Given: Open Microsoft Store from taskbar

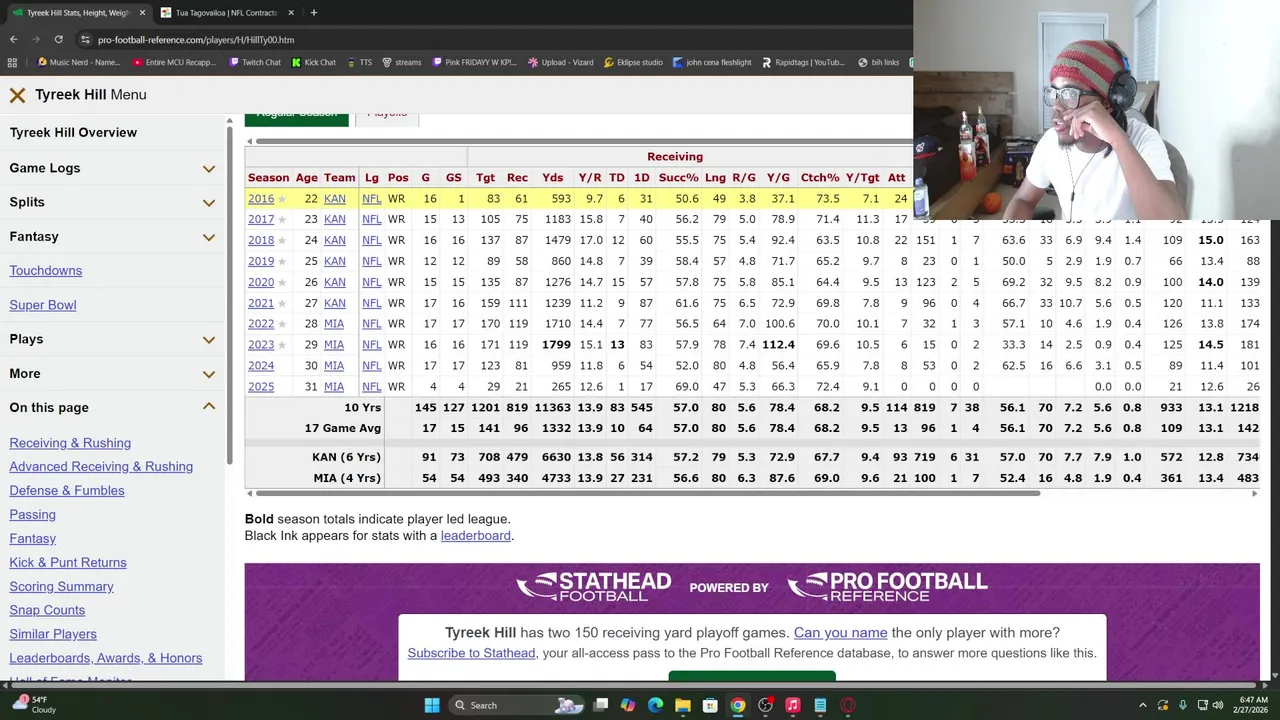Looking at the screenshot, I should [710, 705].
